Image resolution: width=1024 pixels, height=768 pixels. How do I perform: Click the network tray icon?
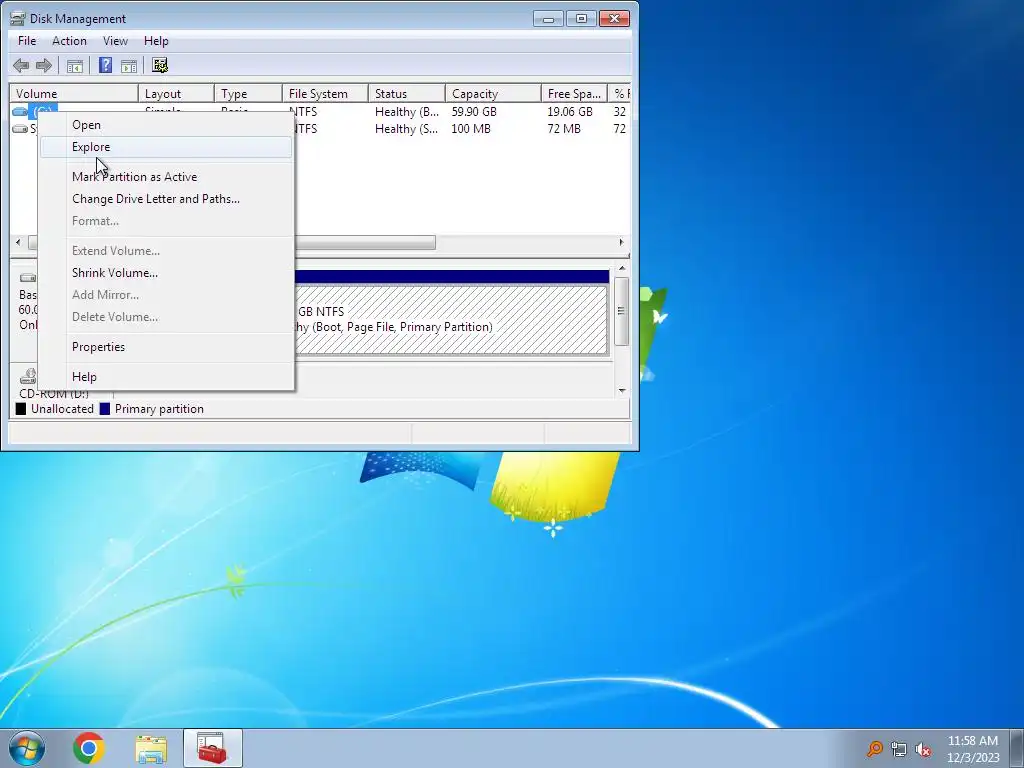899,749
